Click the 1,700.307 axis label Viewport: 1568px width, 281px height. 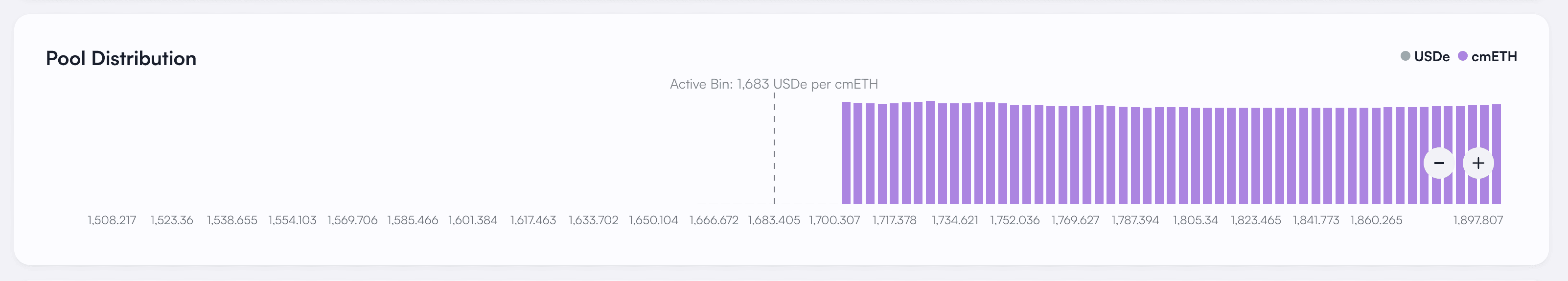(x=834, y=220)
